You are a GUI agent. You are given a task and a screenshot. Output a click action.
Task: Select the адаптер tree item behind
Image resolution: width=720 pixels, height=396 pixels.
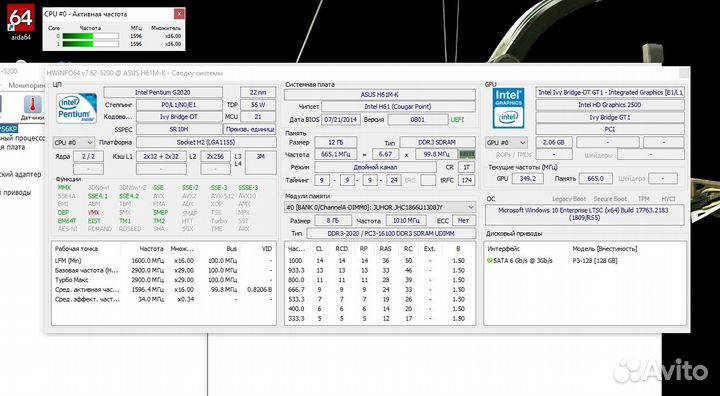click(x=21, y=174)
